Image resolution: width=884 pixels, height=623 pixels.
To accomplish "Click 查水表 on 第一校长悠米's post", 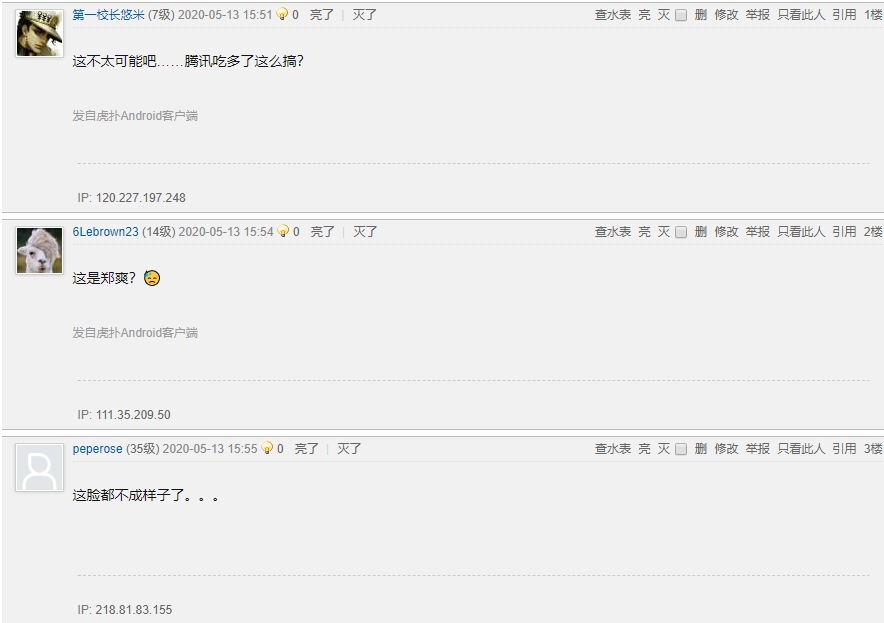I will [x=613, y=15].
